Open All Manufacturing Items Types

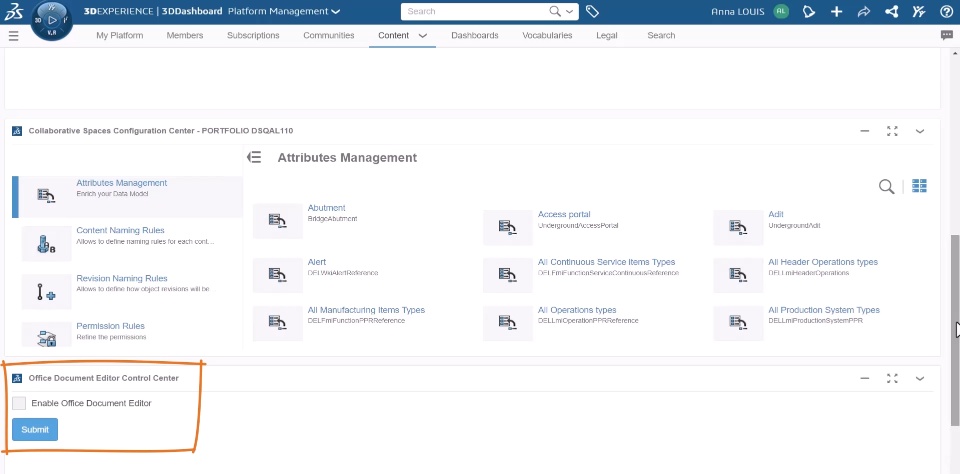point(366,310)
